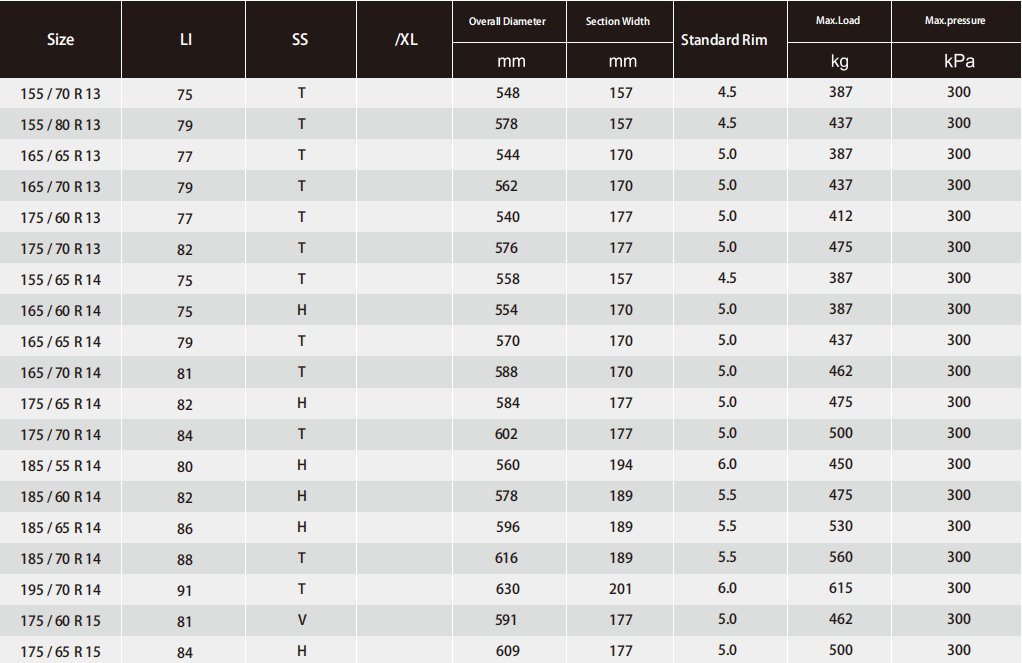The height and width of the screenshot is (663, 1022).
Task: Select the 175 / 65 R 15 size cell
Action: 60,652
